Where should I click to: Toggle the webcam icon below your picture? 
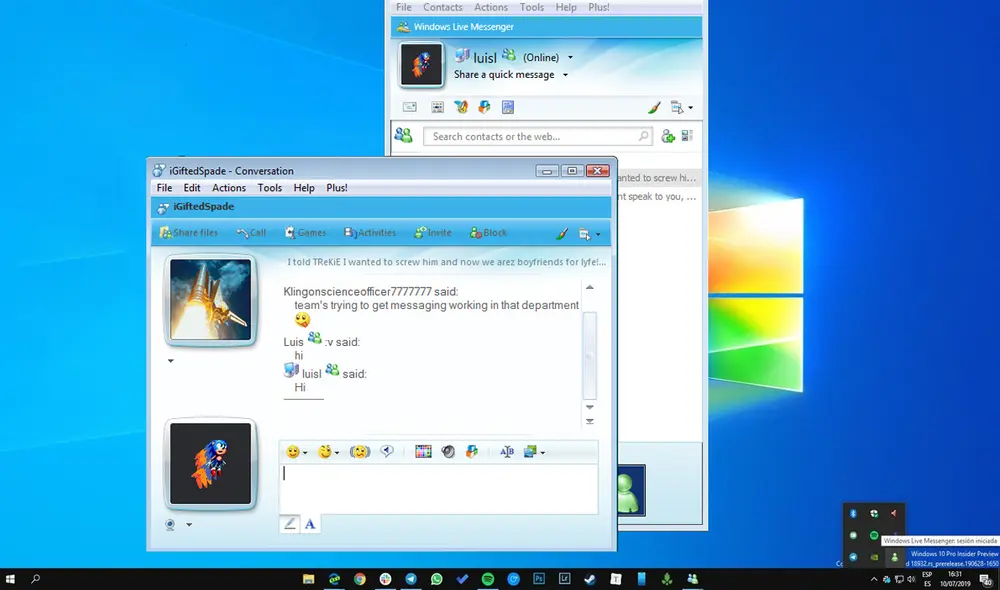(171, 524)
